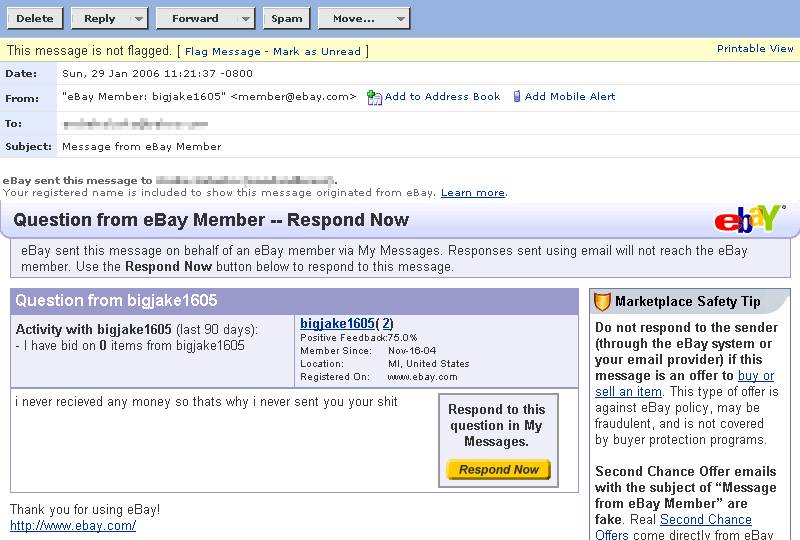Visit http://www.ebay.com/ link
Image resolution: width=800 pixels, height=540 pixels.
click(73, 526)
